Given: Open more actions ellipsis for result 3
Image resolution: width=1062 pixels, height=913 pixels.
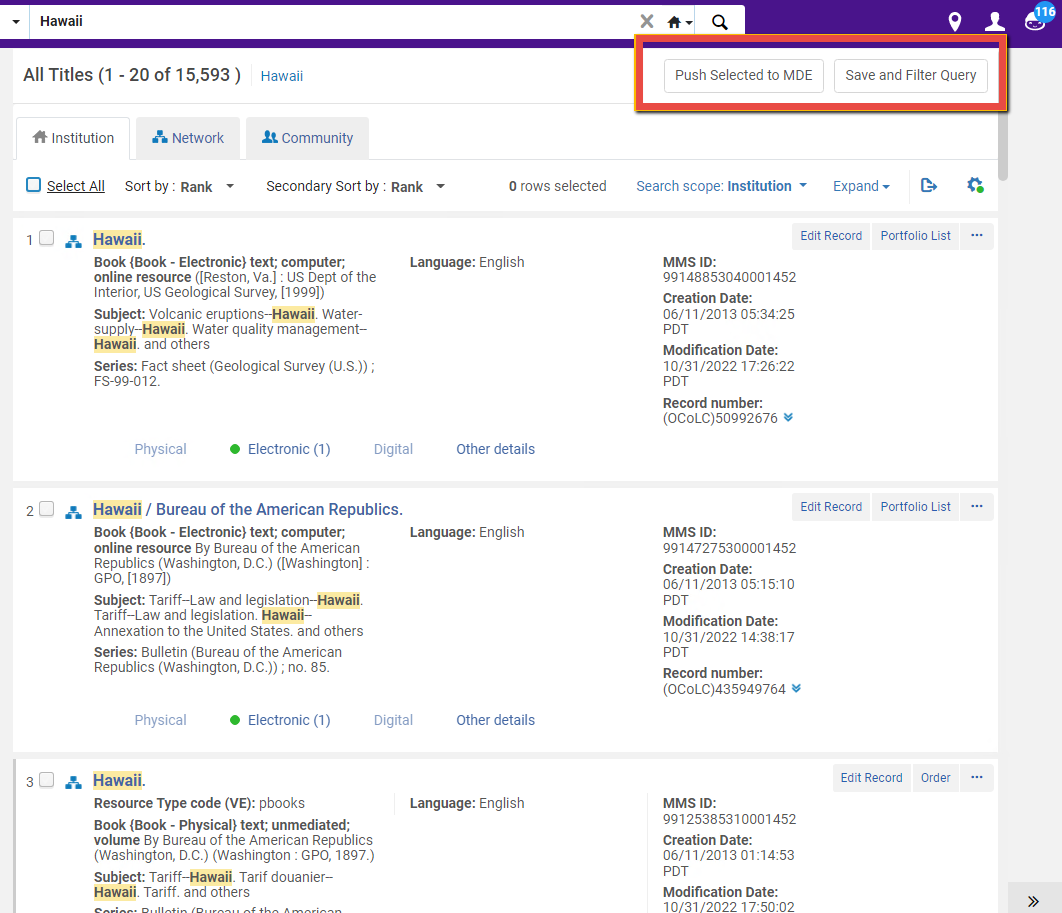Looking at the screenshot, I should [977, 778].
